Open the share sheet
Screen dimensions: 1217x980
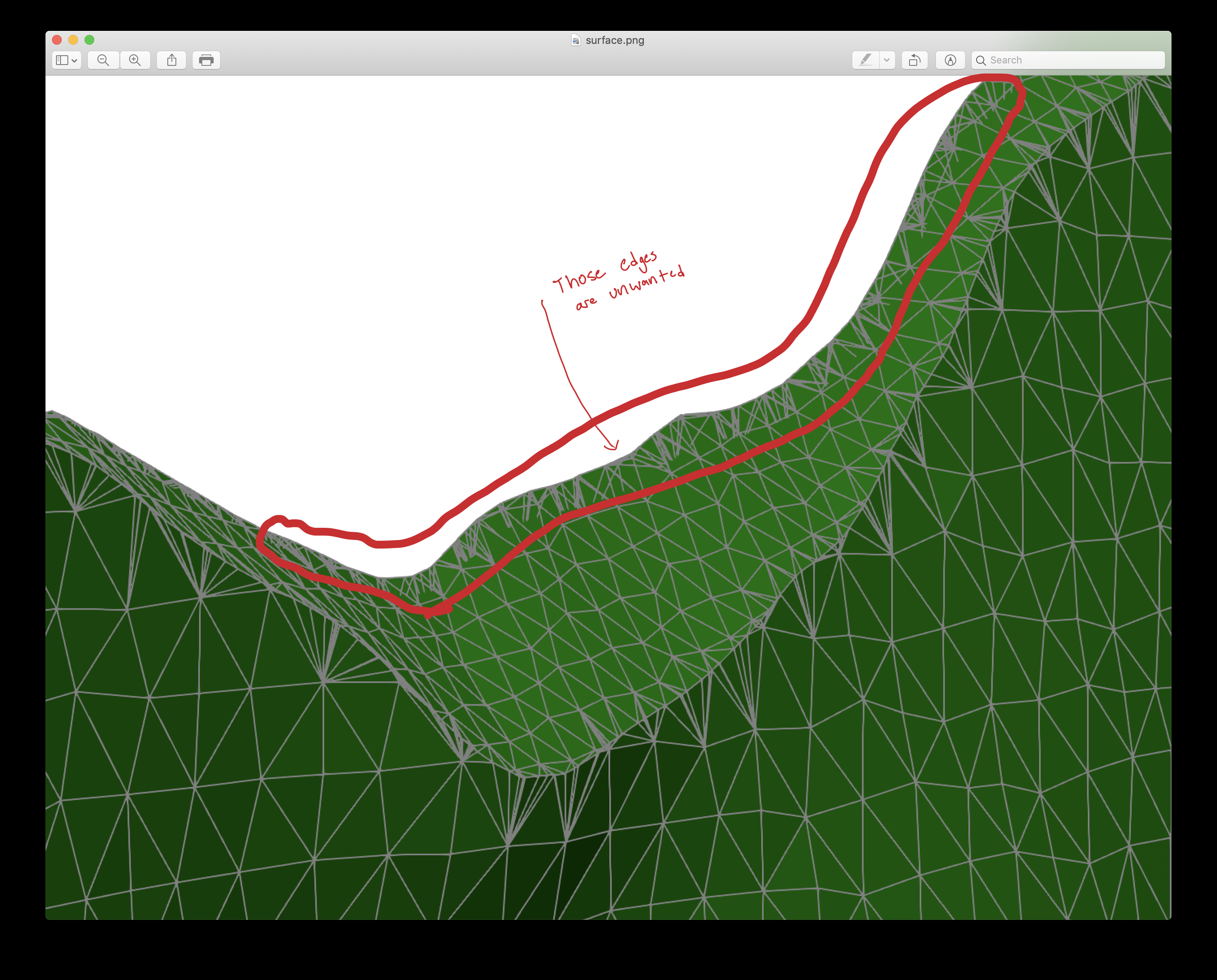[x=171, y=61]
